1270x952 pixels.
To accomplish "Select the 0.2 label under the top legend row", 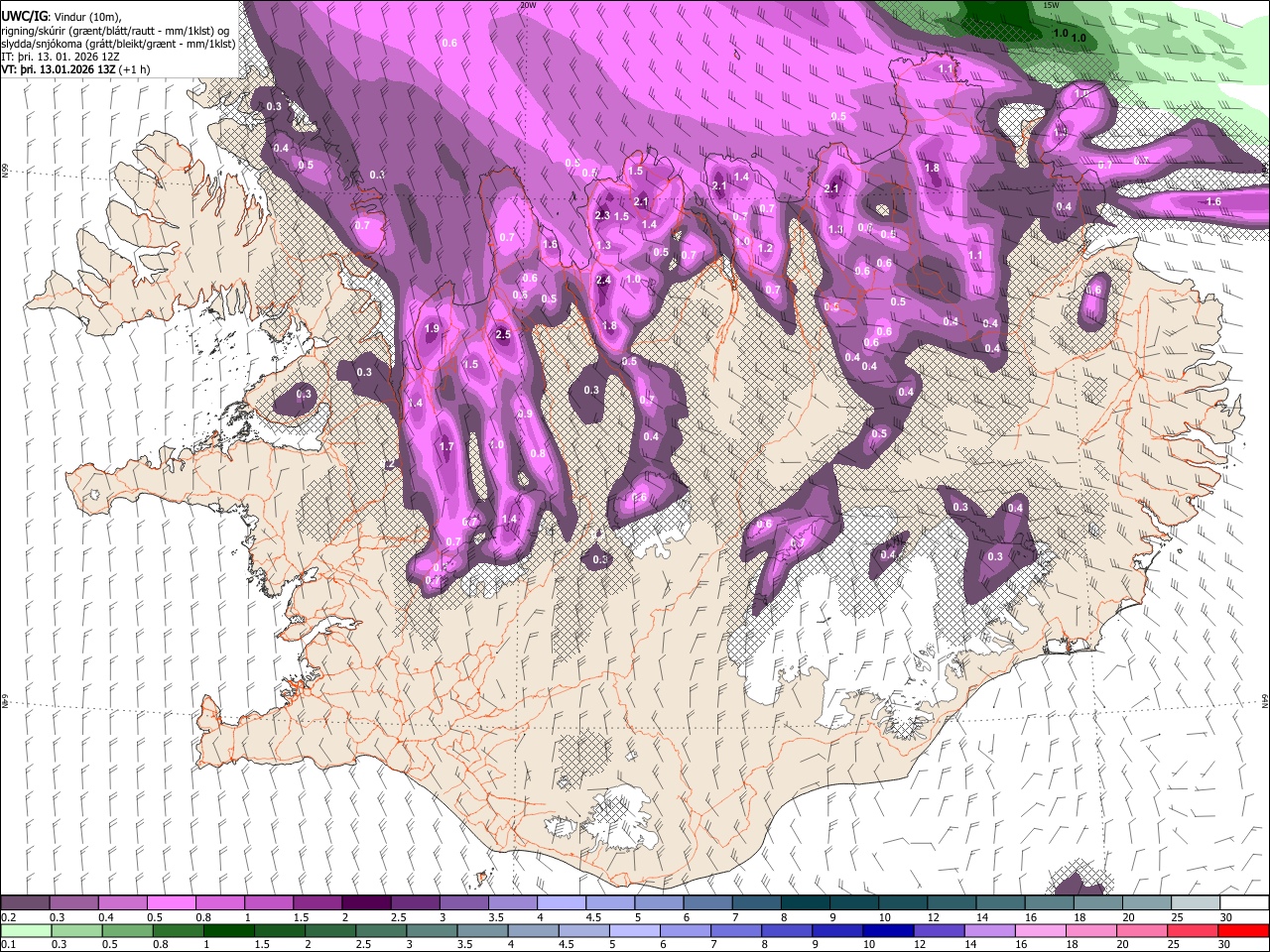I will [7, 917].
